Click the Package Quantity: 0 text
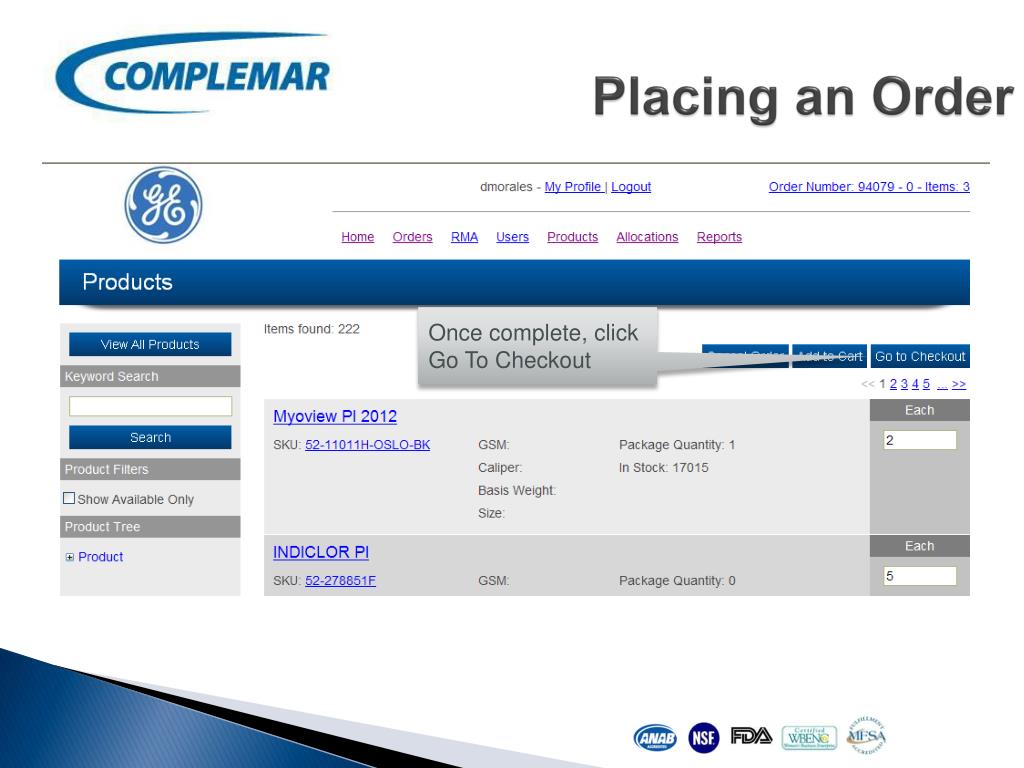Viewport: 1024px width, 768px height. (677, 581)
